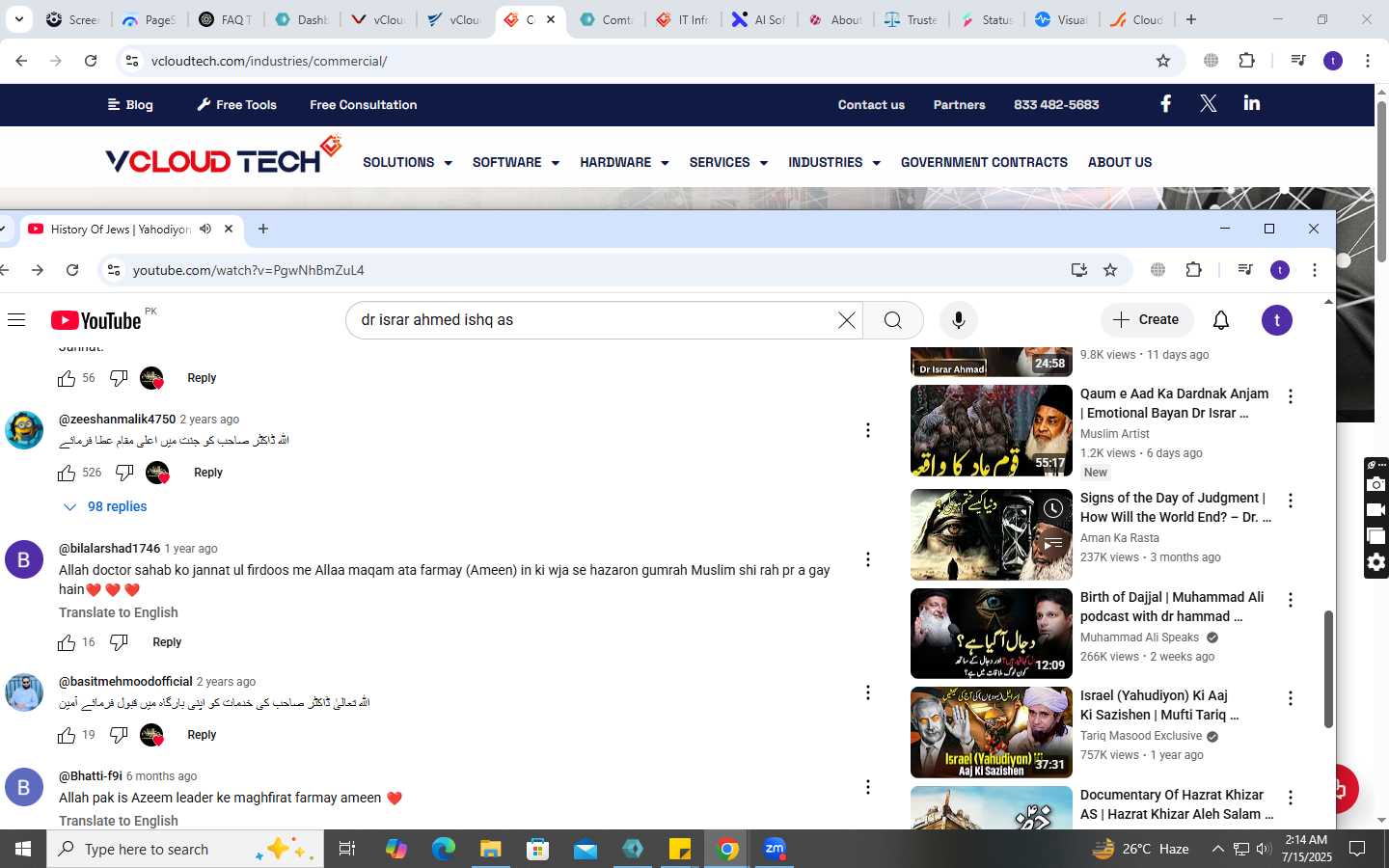Open Microsoft Edge from the taskbar

[444, 849]
